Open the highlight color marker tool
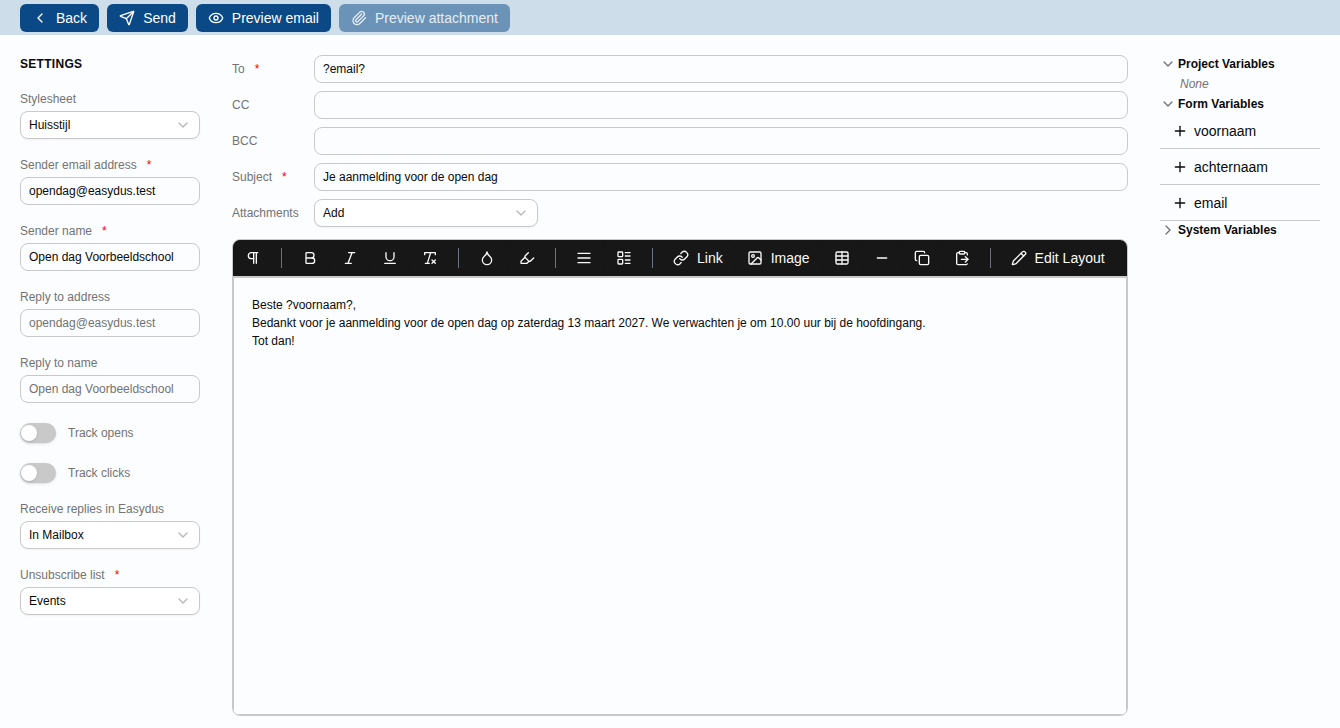Screen dimensions: 1340x728 (527, 258)
